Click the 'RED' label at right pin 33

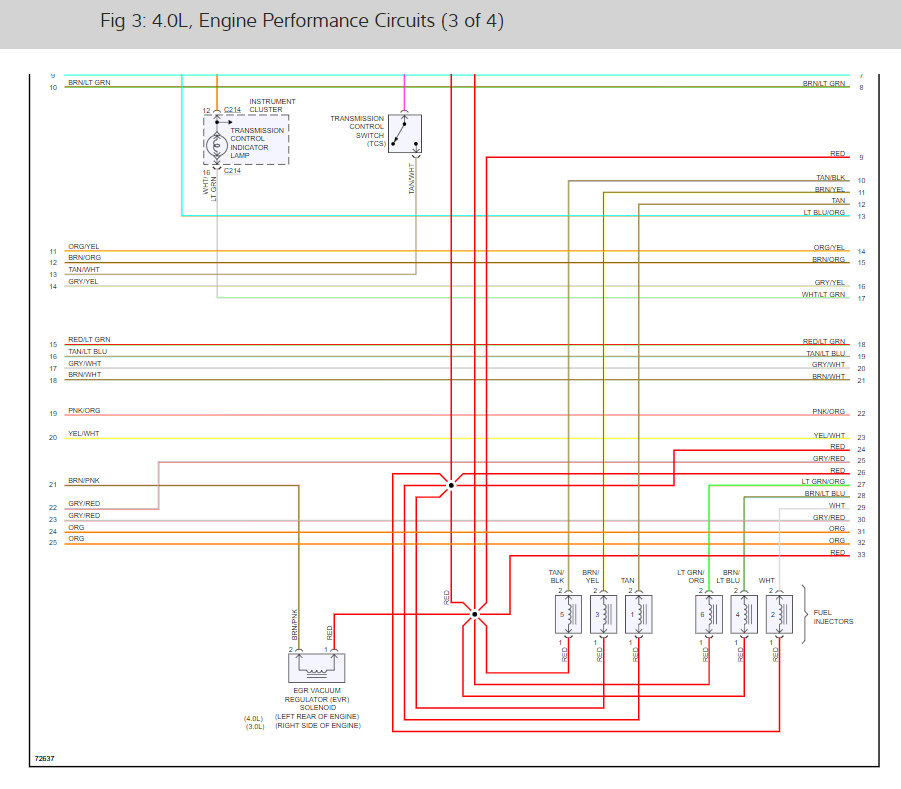click(x=837, y=552)
